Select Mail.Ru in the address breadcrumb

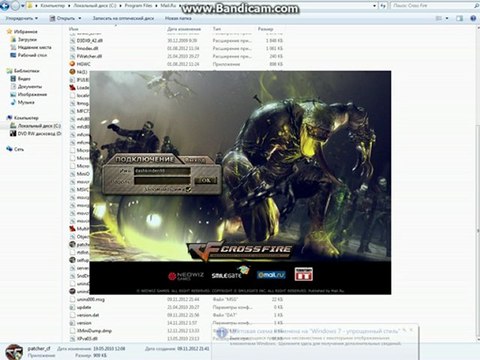[x=168, y=6]
